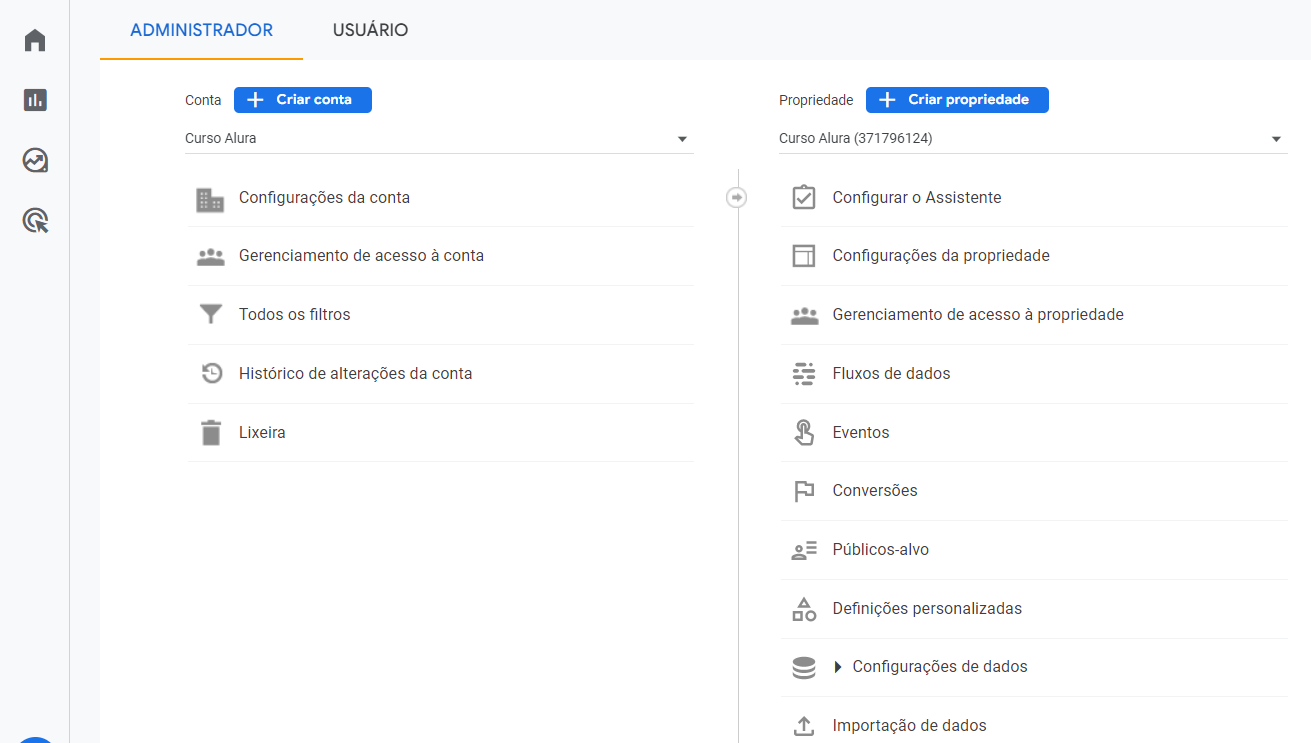Click the Conta label text
Viewport: 1311px width, 743px height.
click(203, 100)
